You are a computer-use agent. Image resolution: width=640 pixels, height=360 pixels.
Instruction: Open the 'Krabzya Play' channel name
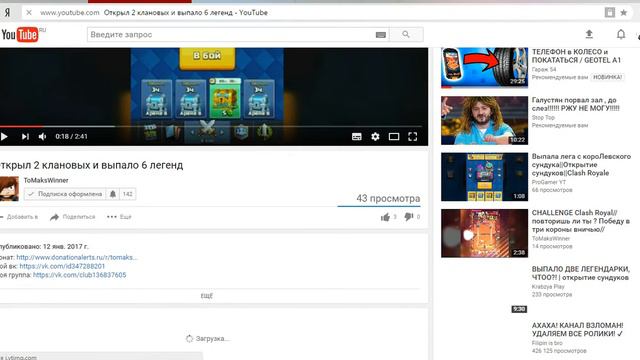click(x=548, y=287)
